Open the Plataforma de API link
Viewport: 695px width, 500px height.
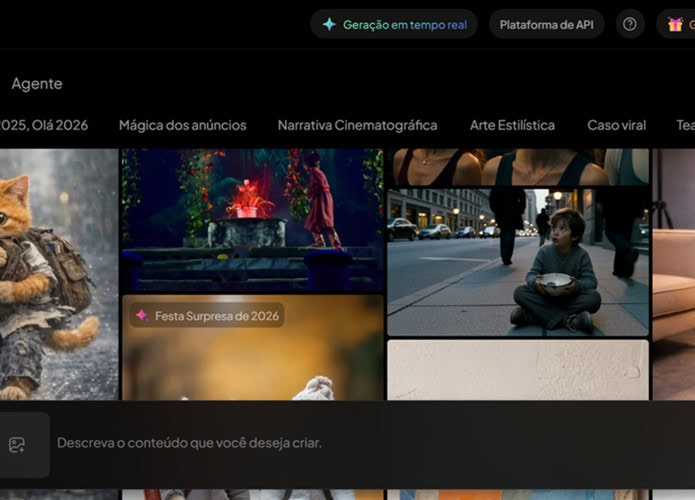point(546,24)
